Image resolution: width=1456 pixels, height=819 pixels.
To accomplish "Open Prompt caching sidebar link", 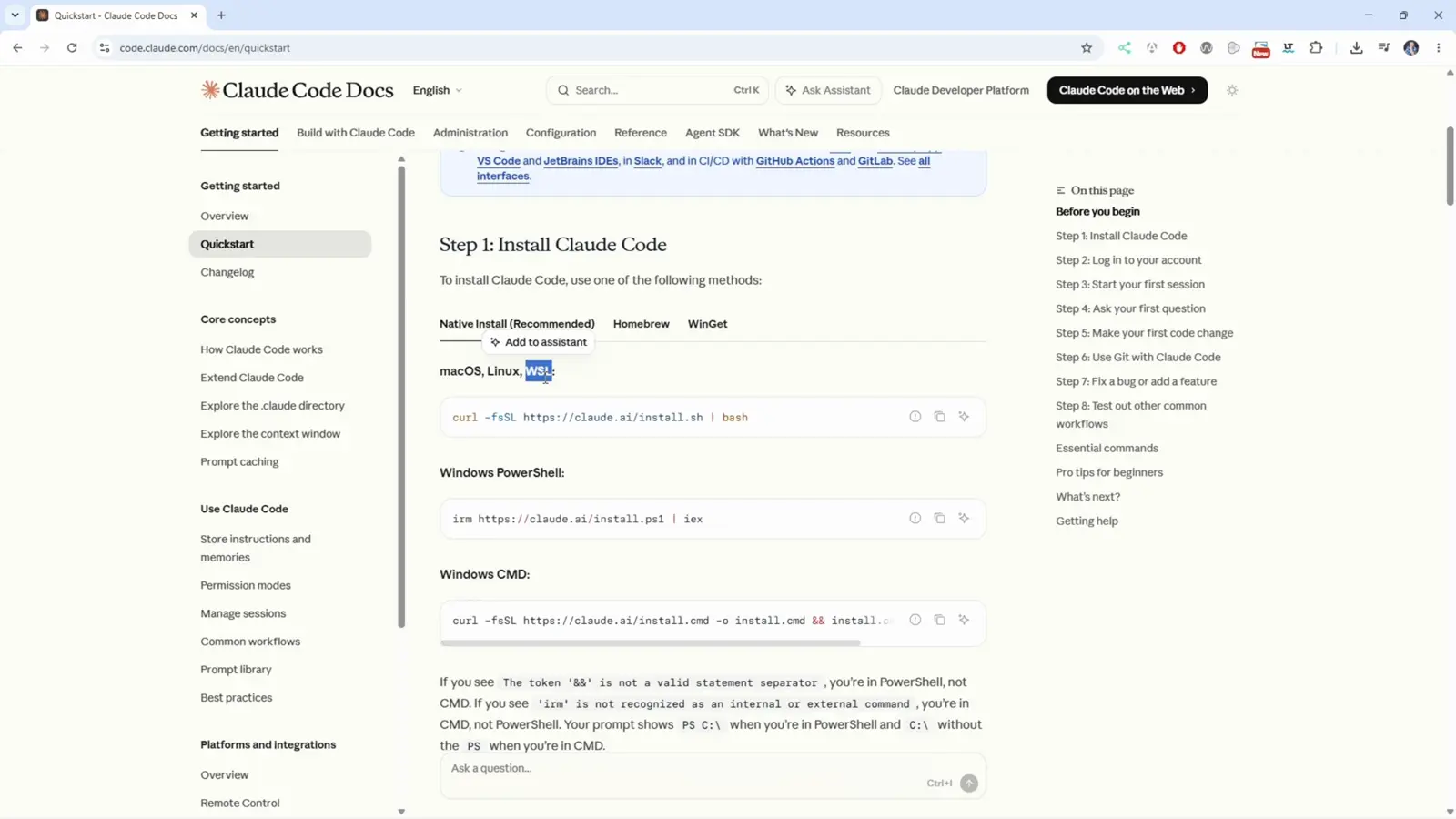I will tap(240, 461).
